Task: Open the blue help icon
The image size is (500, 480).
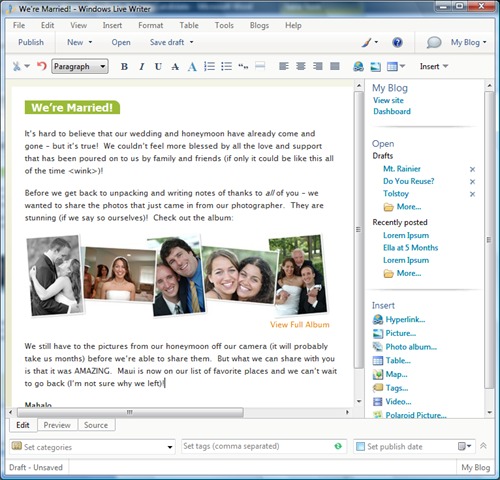Action: pos(397,42)
